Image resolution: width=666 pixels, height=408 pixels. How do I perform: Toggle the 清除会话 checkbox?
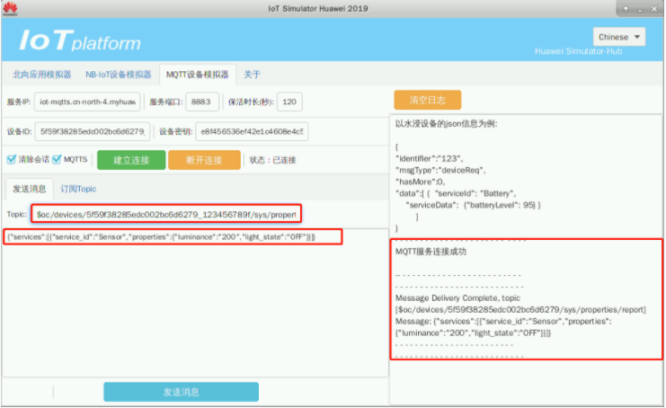point(11,160)
